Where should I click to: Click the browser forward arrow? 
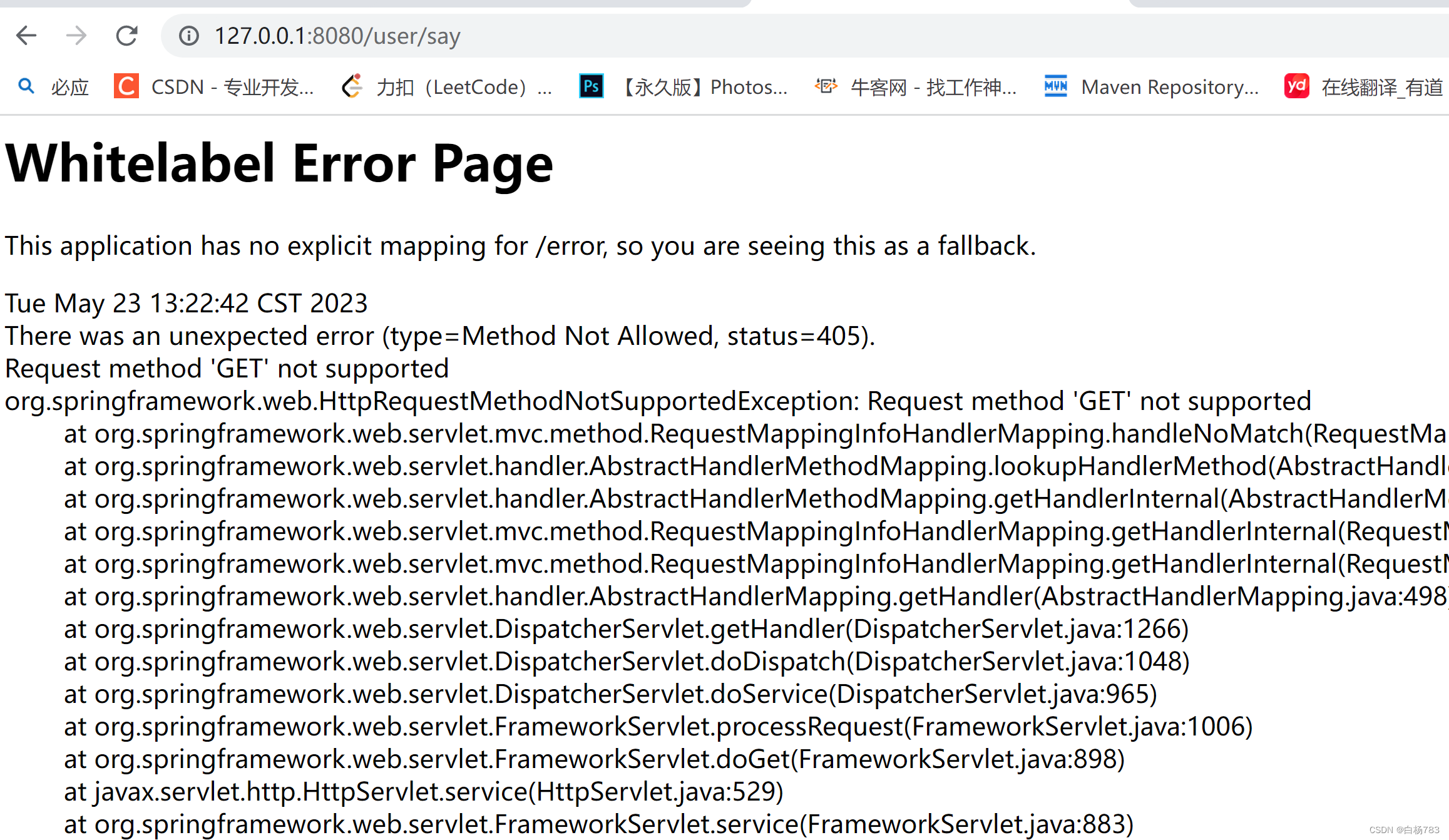pyautogui.click(x=76, y=36)
